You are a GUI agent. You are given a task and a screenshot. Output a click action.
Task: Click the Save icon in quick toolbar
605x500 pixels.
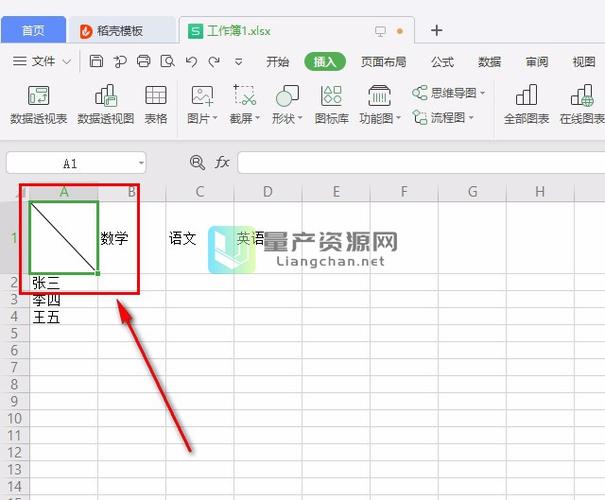[96, 61]
